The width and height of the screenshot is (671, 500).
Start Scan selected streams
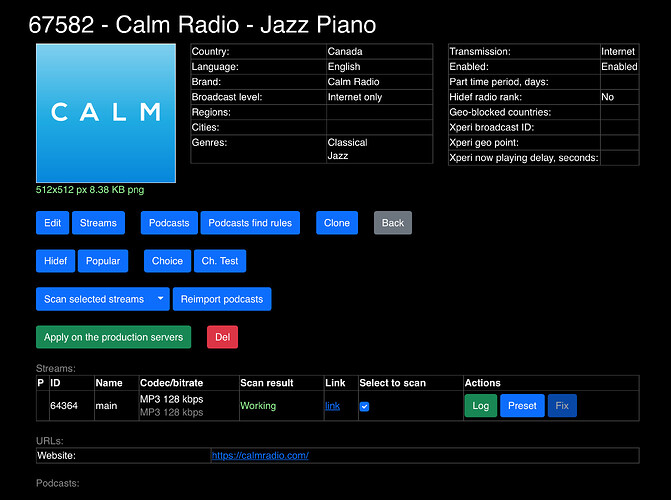click(94, 299)
